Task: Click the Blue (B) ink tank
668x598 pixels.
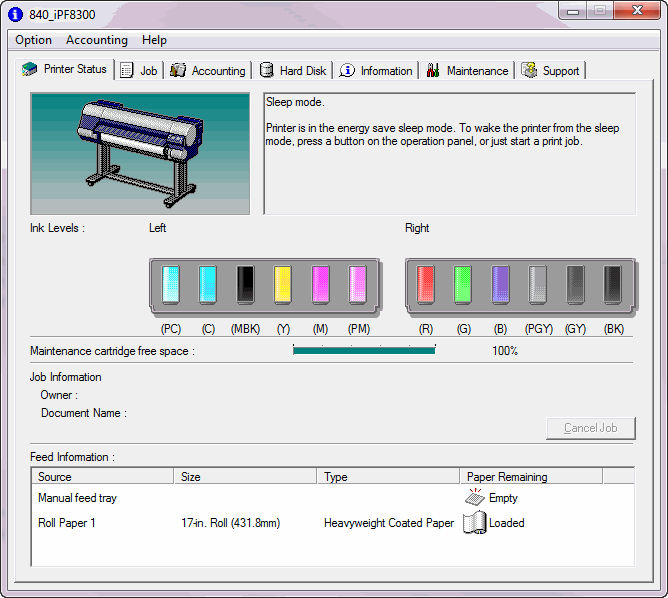Action: point(500,285)
